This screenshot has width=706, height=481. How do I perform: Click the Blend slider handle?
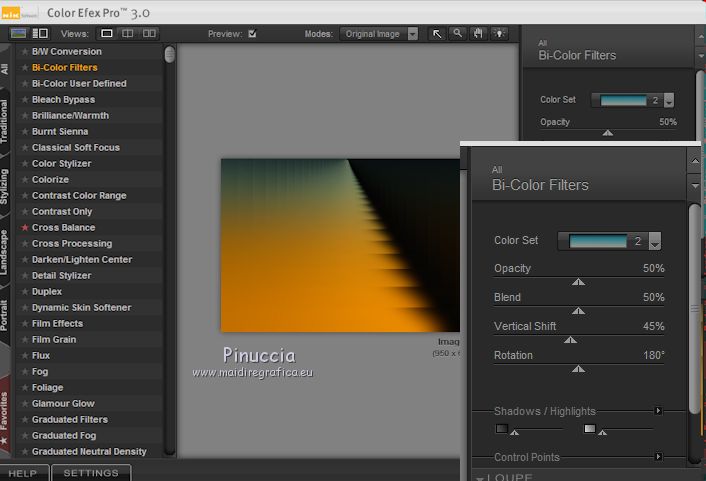pyautogui.click(x=579, y=311)
